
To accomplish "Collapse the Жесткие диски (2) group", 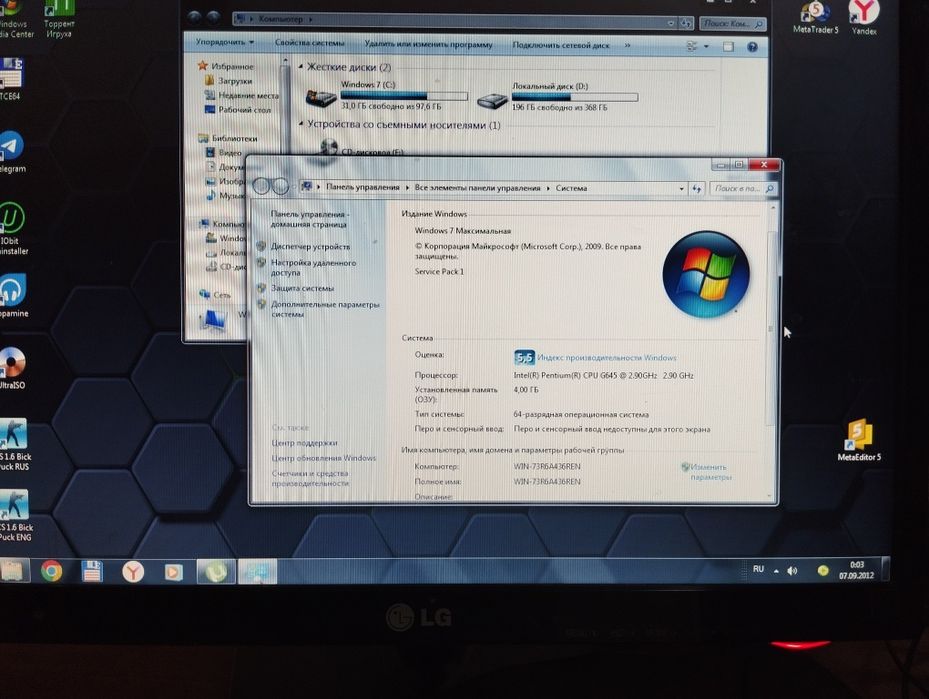I will 301,67.
